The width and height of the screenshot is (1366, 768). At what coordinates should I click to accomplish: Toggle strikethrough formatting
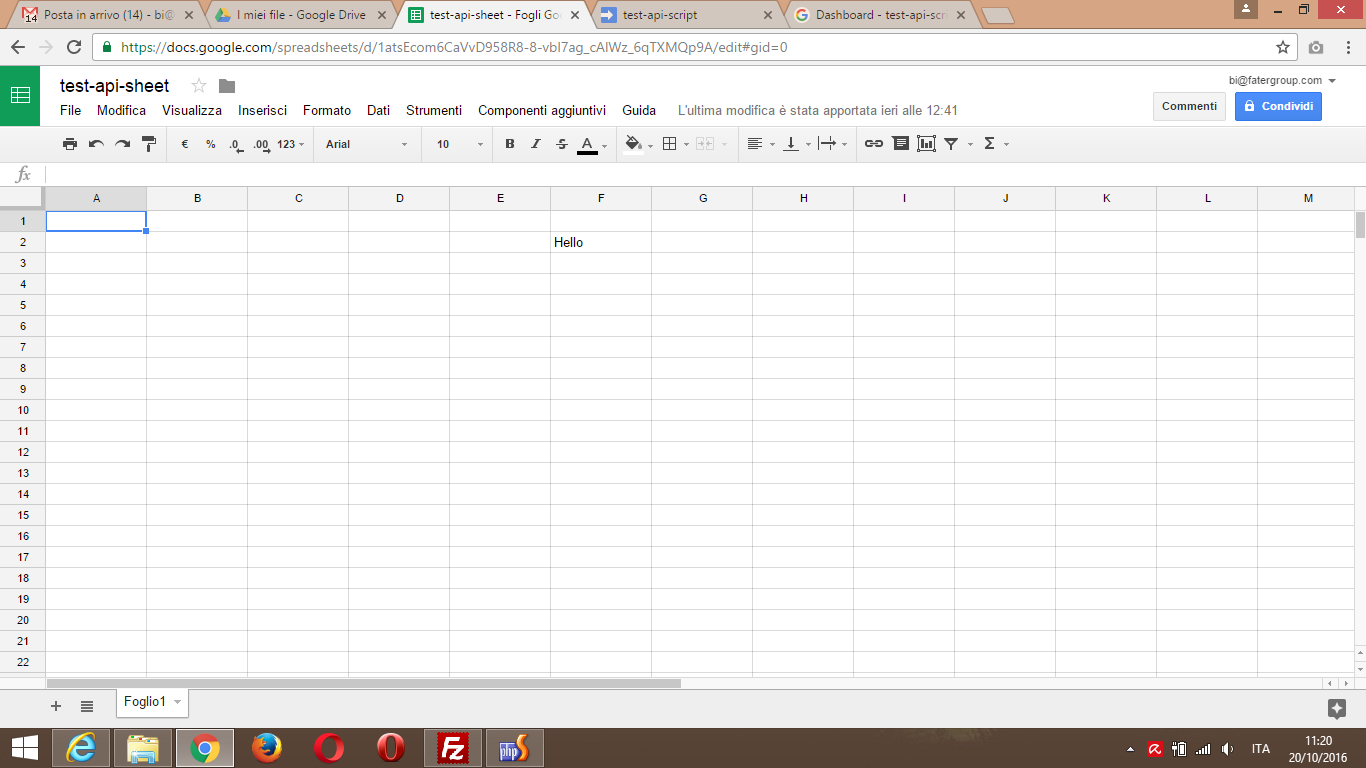point(562,144)
